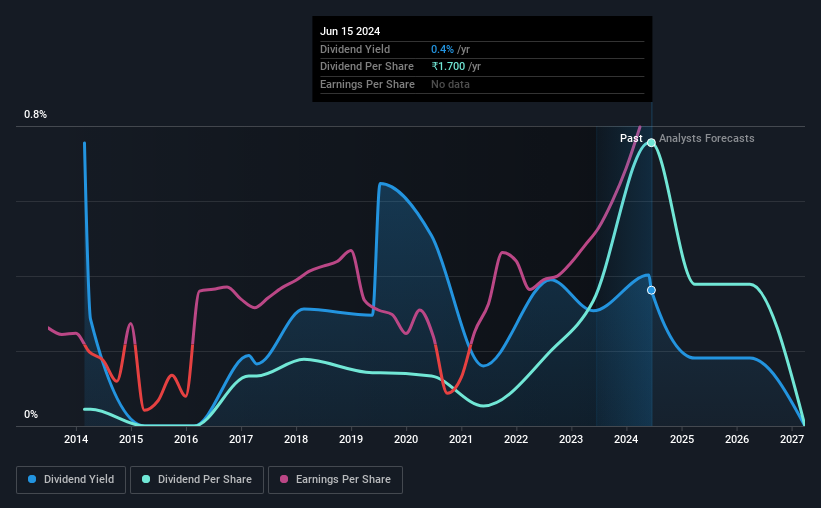This screenshot has width=821, height=508.
Task: Click the 2015 x-axis label
Action: click(131, 439)
